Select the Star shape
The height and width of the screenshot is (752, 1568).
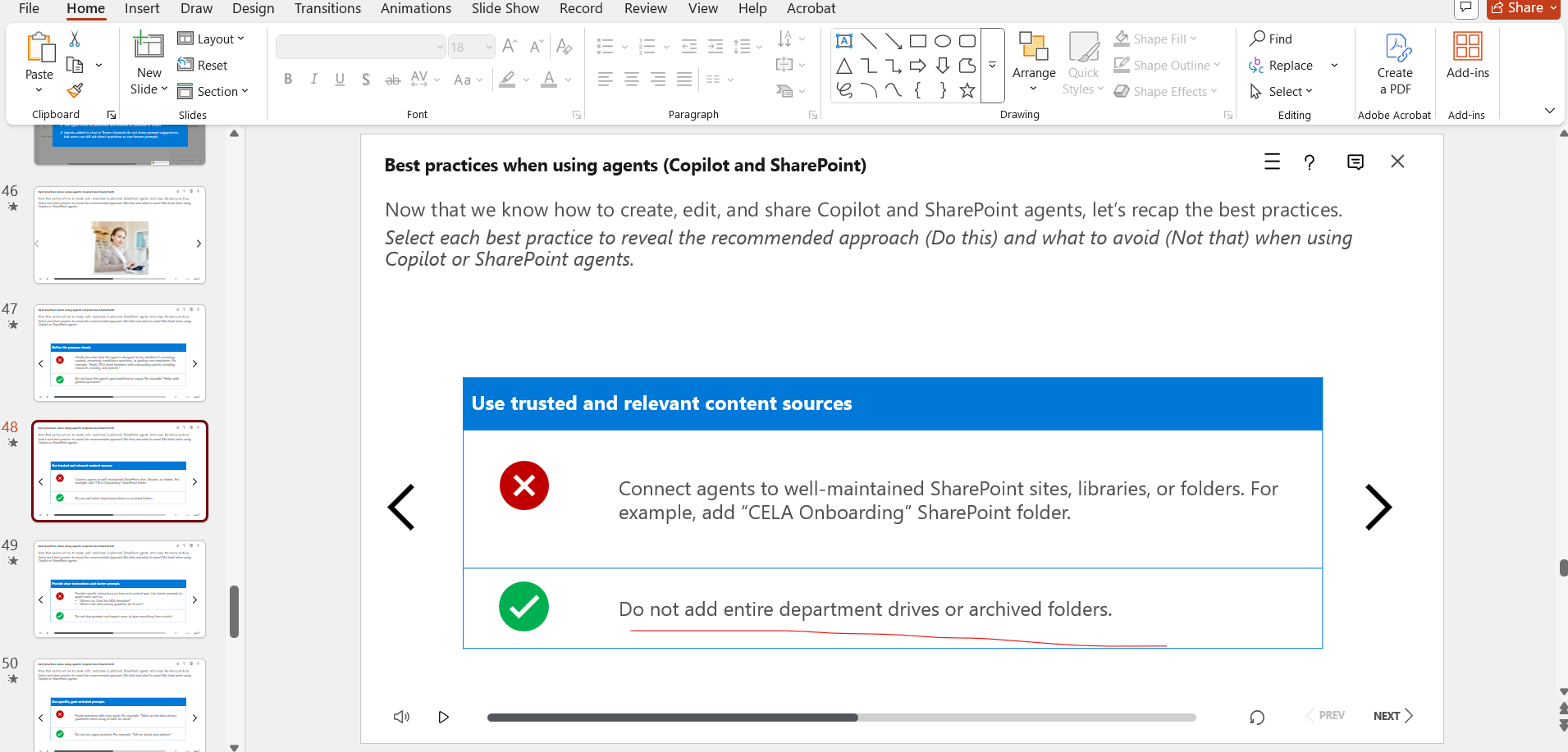pyautogui.click(x=967, y=90)
